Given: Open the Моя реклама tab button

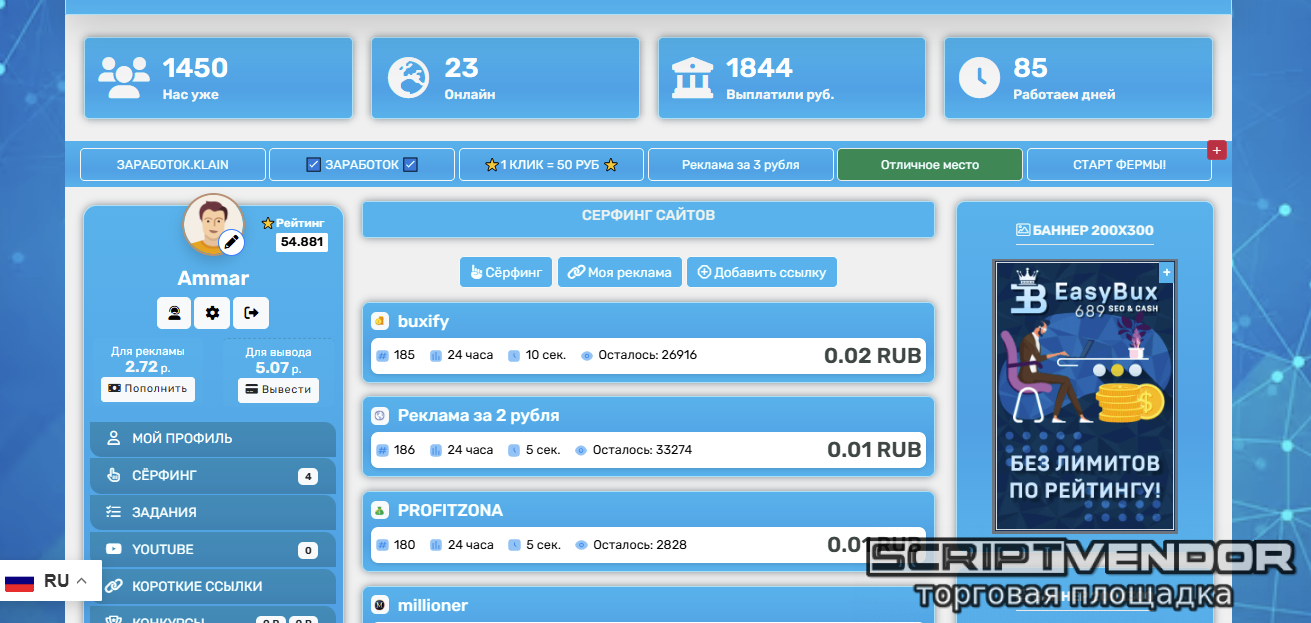Looking at the screenshot, I should 620,272.
